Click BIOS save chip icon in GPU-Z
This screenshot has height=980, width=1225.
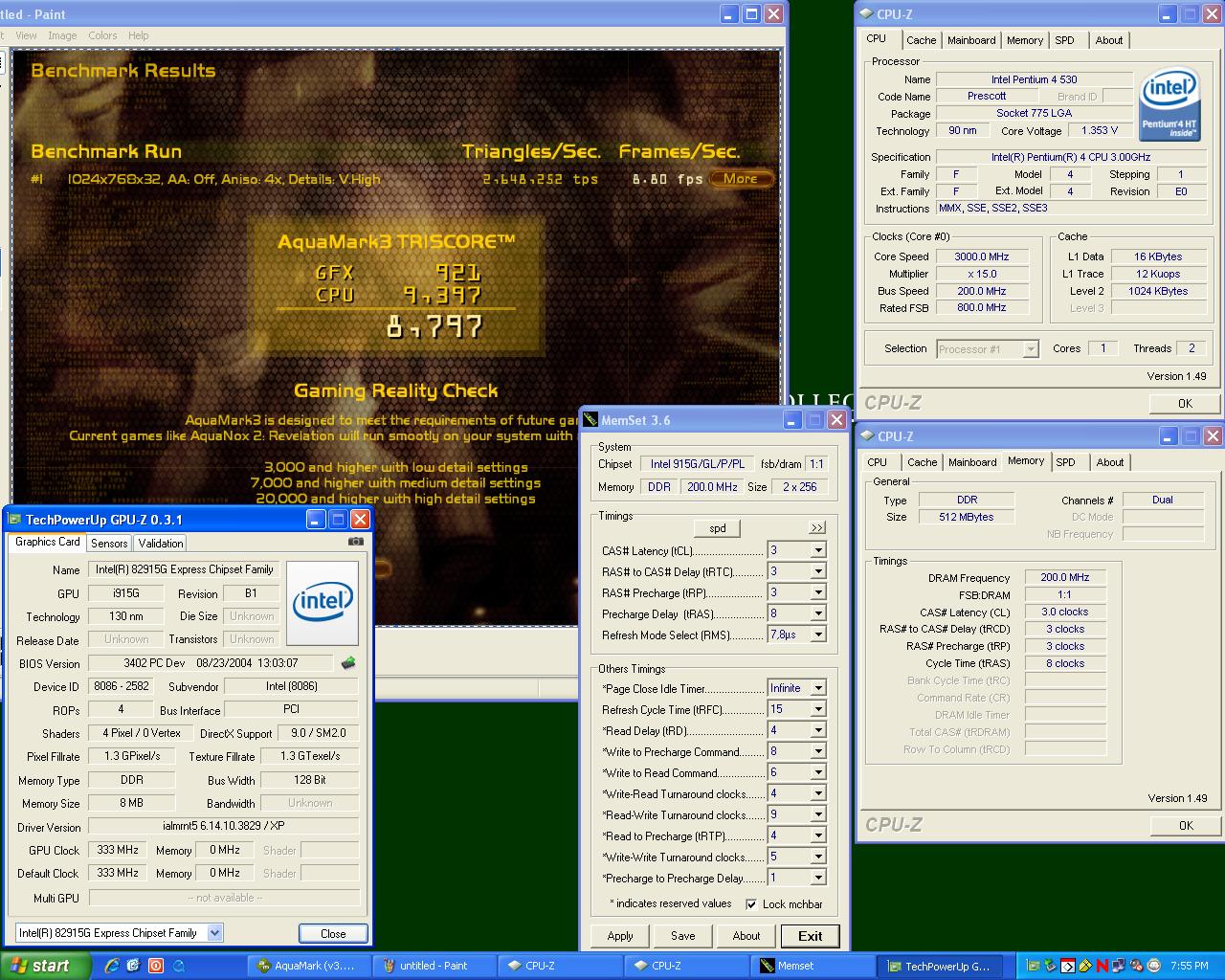(348, 662)
